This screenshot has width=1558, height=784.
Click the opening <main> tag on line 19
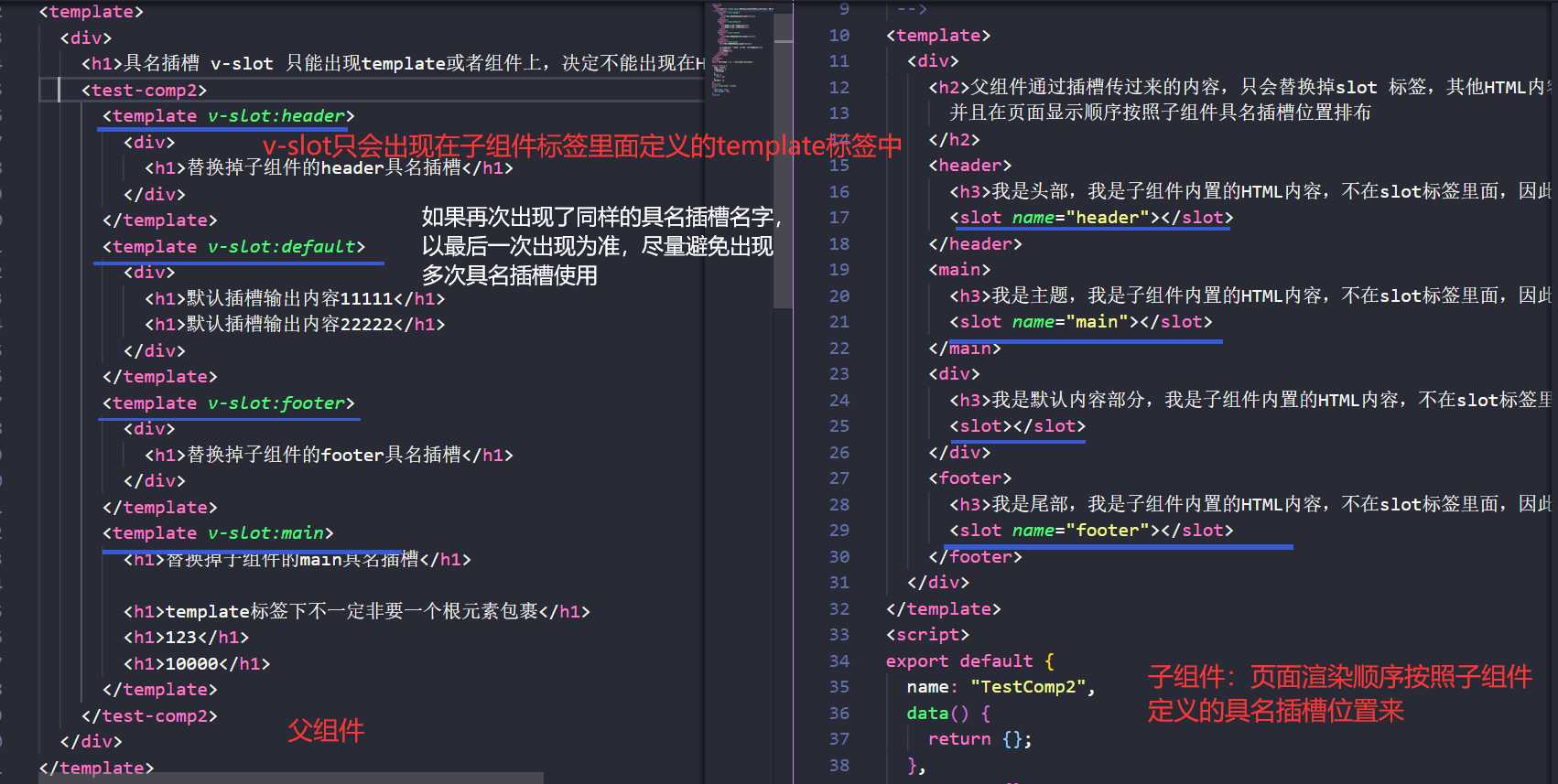(959, 270)
